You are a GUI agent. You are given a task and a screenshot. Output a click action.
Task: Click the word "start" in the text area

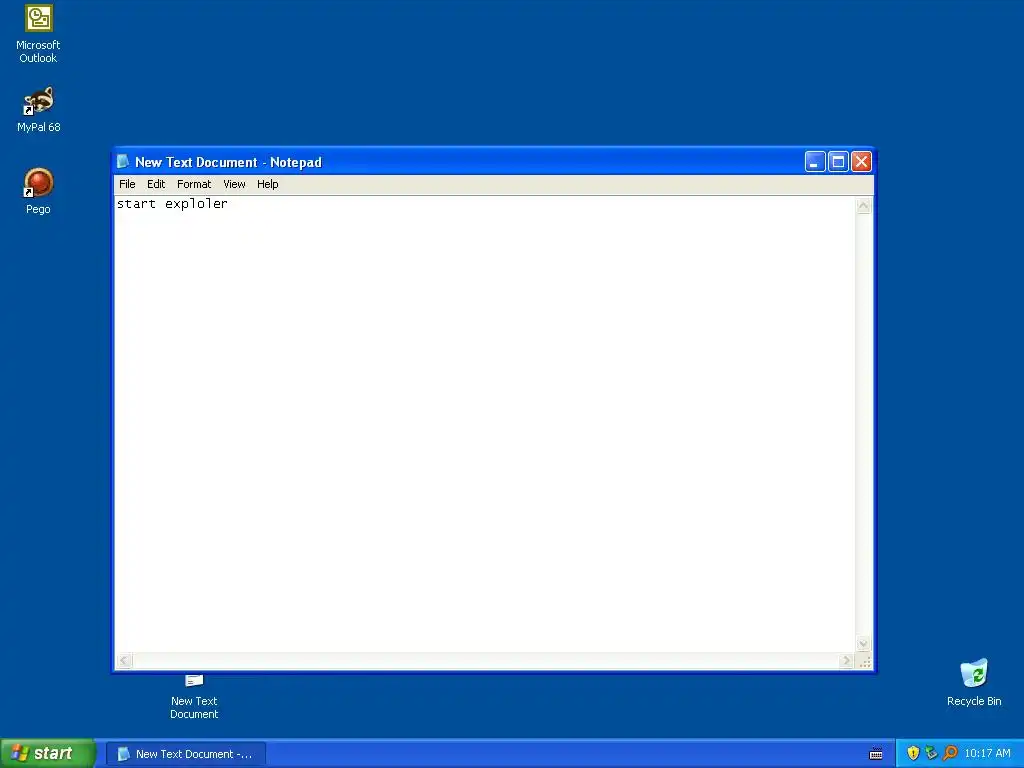[136, 204]
